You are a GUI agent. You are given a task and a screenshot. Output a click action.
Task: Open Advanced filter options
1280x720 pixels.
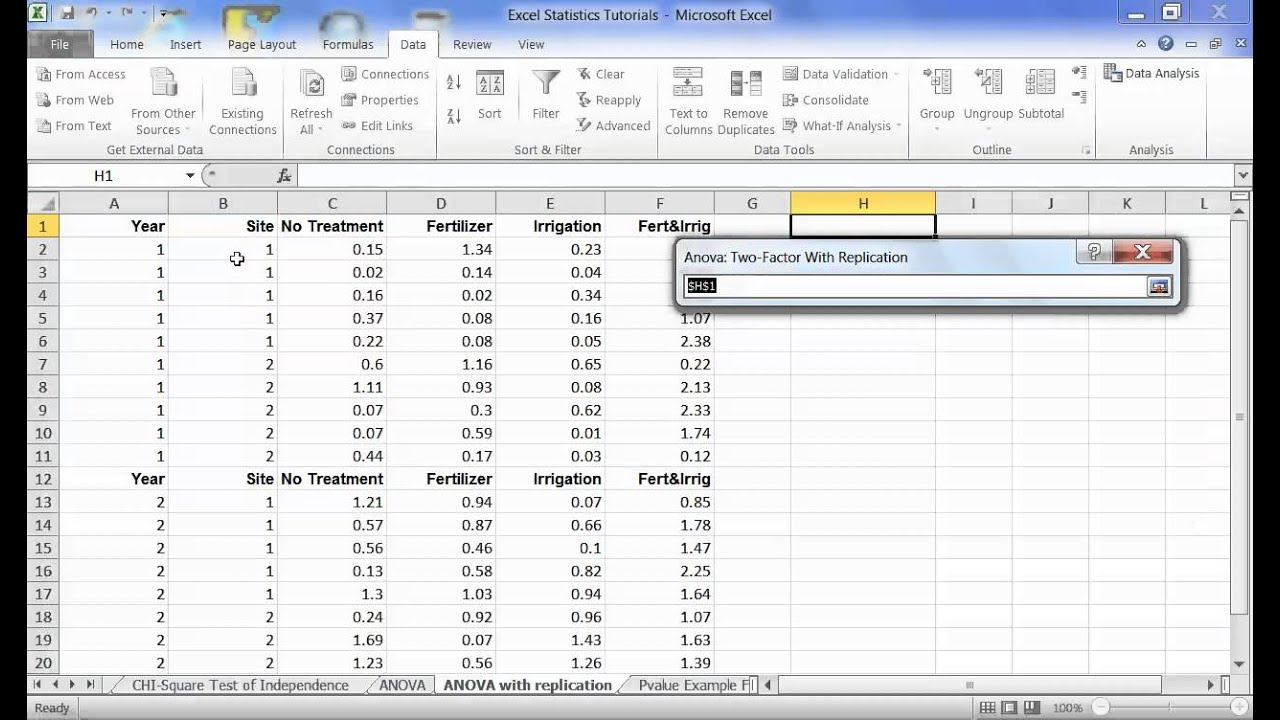[x=613, y=126]
